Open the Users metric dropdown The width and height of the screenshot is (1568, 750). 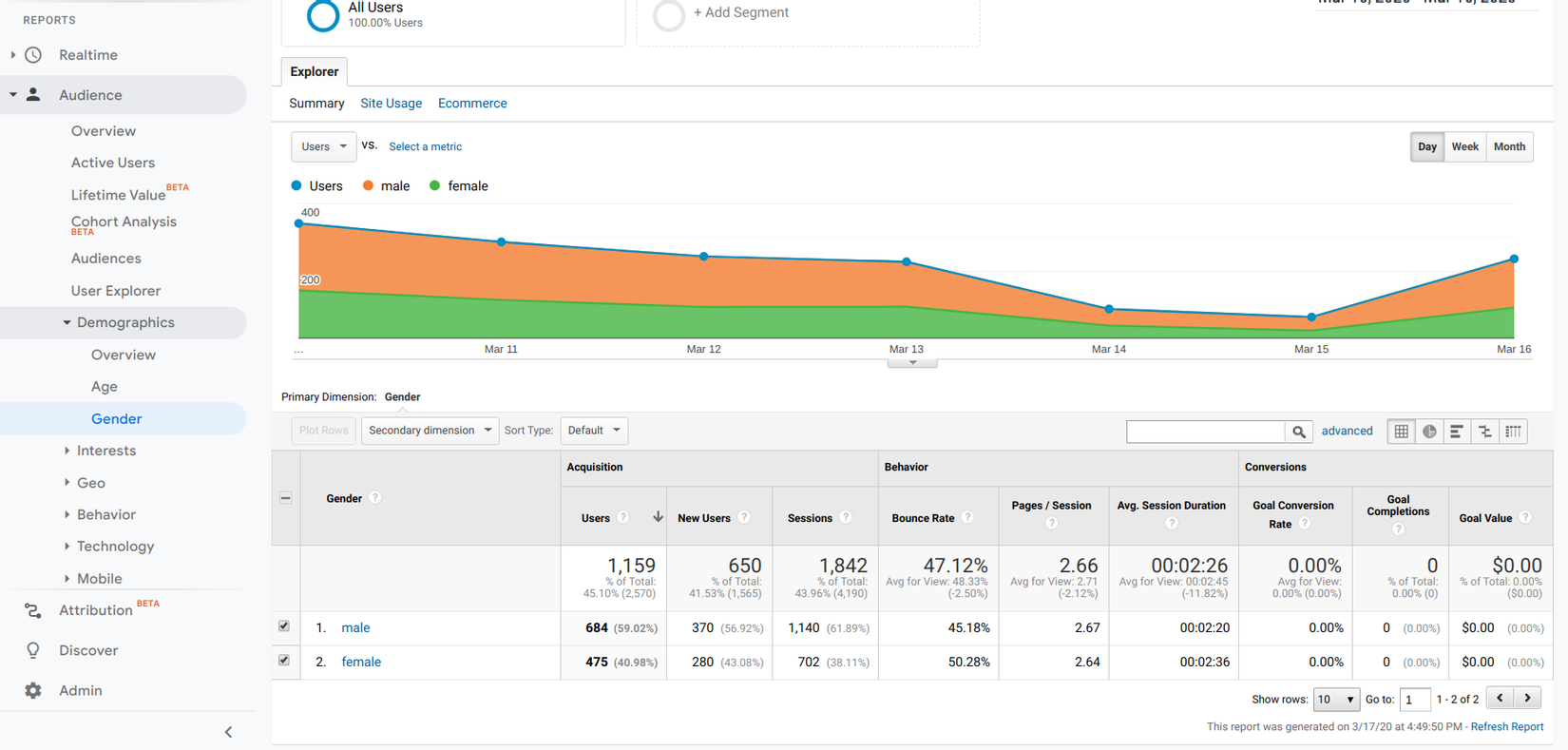(323, 146)
